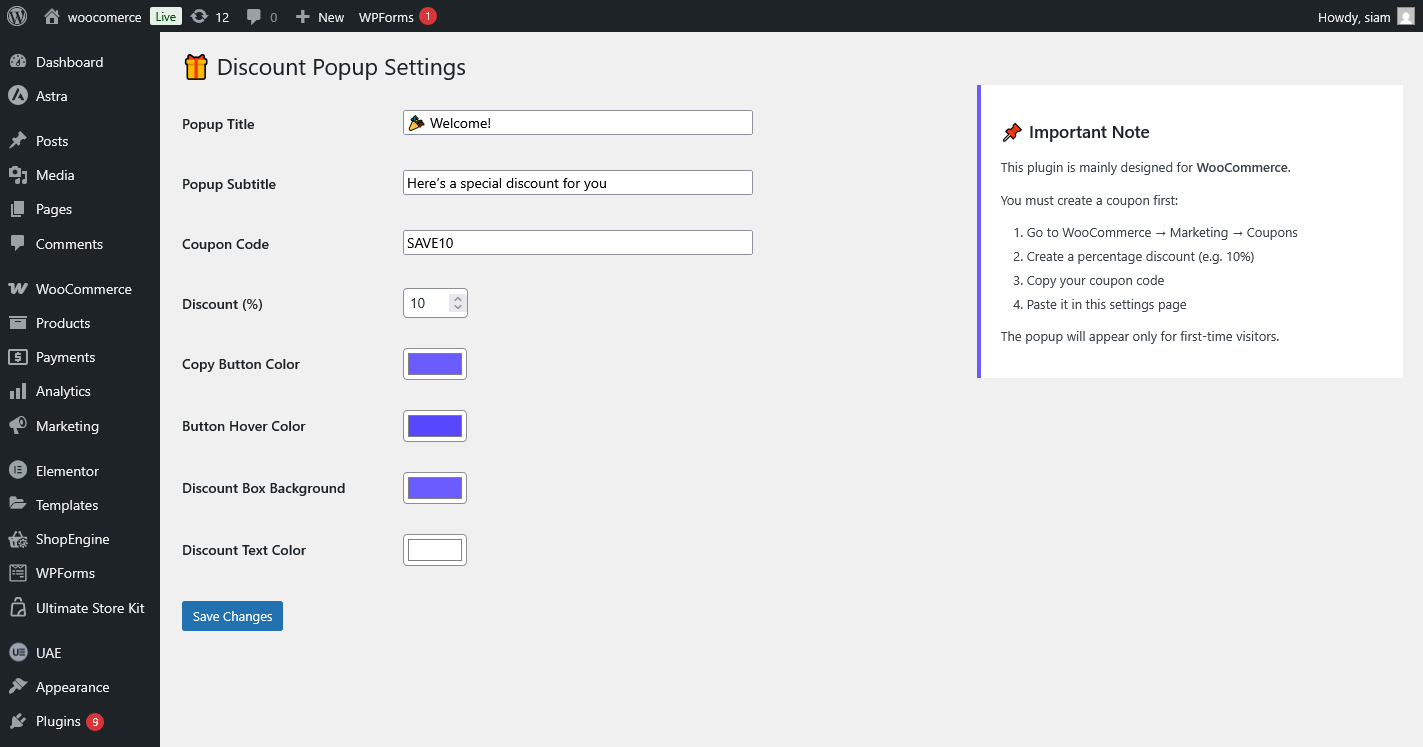The height and width of the screenshot is (747, 1423).
Task: Open the WordPress logo menu
Action: click(x=15, y=16)
